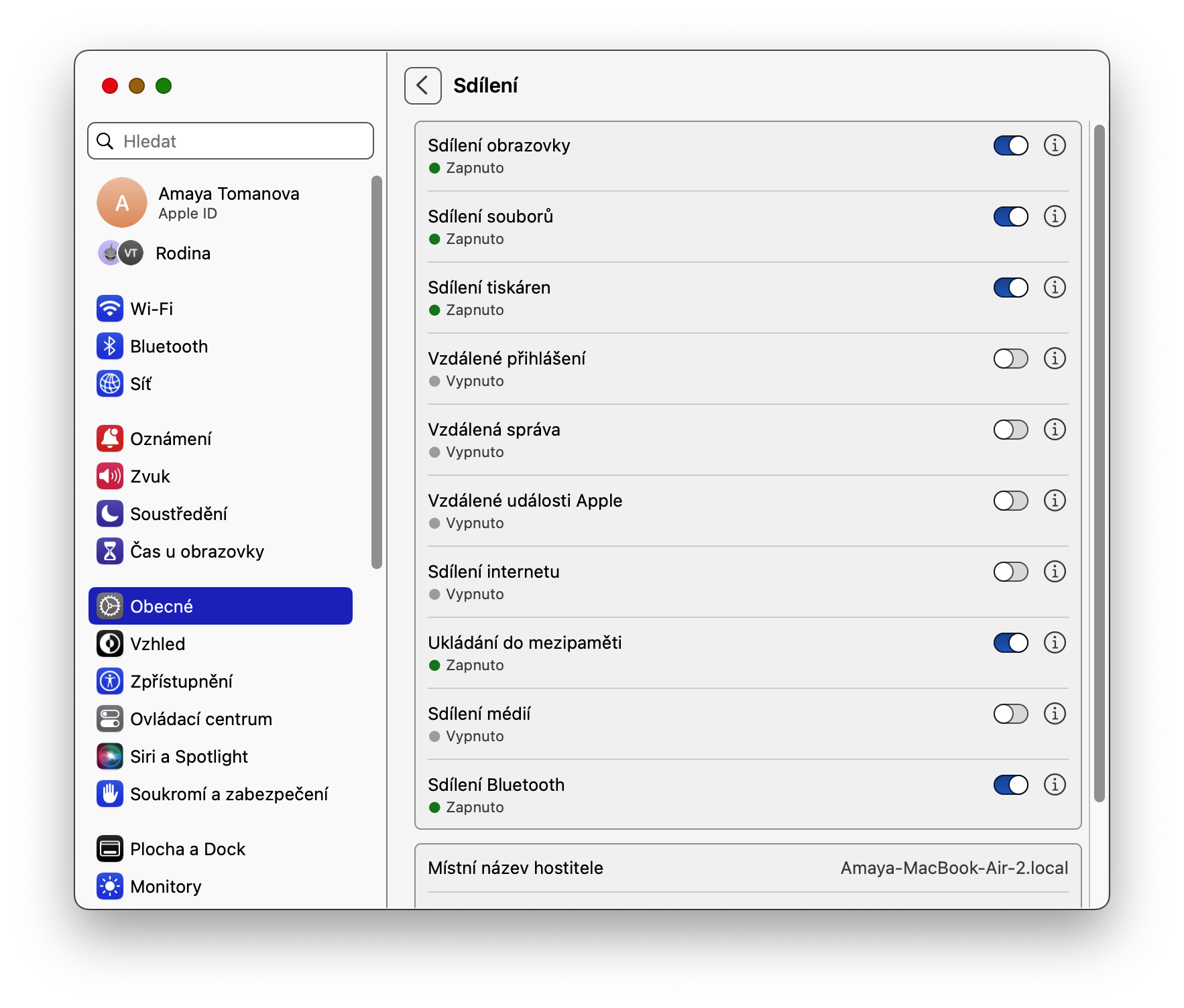
Task: Select the Vzhled label in sidebar
Action: pos(158,644)
